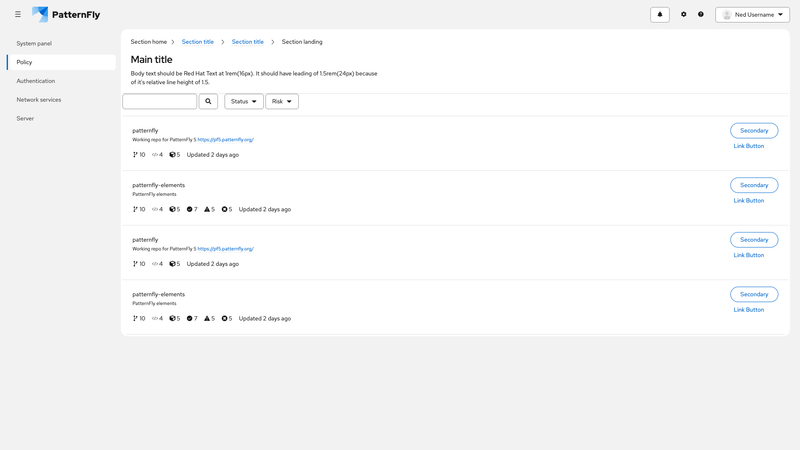This screenshot has width=800, height=450.
Task: Click first row's patternfly title
Action: click(145, 131)
